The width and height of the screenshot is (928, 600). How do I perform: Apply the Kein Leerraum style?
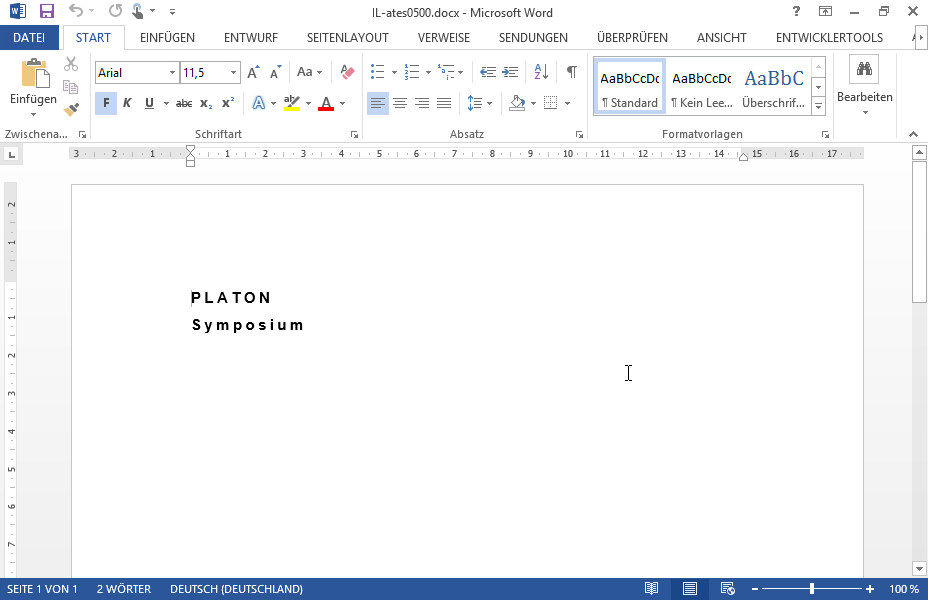[x=702, y=86]
